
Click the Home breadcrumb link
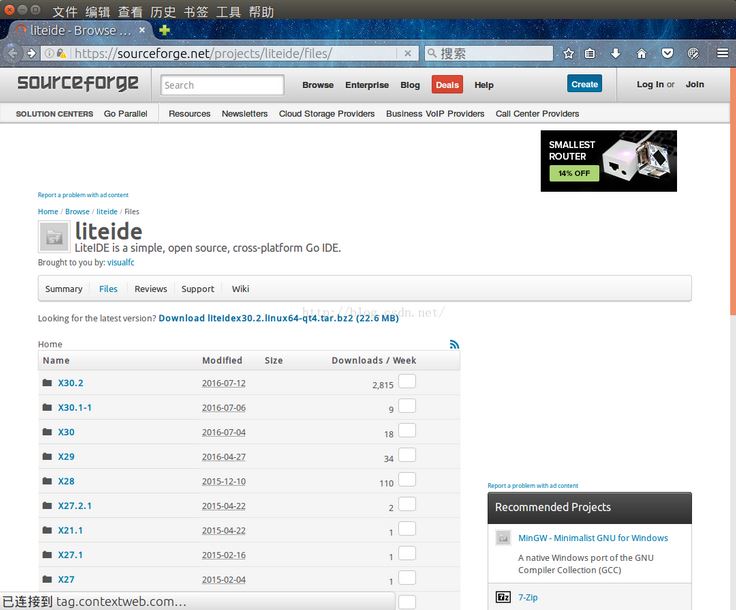48,212
